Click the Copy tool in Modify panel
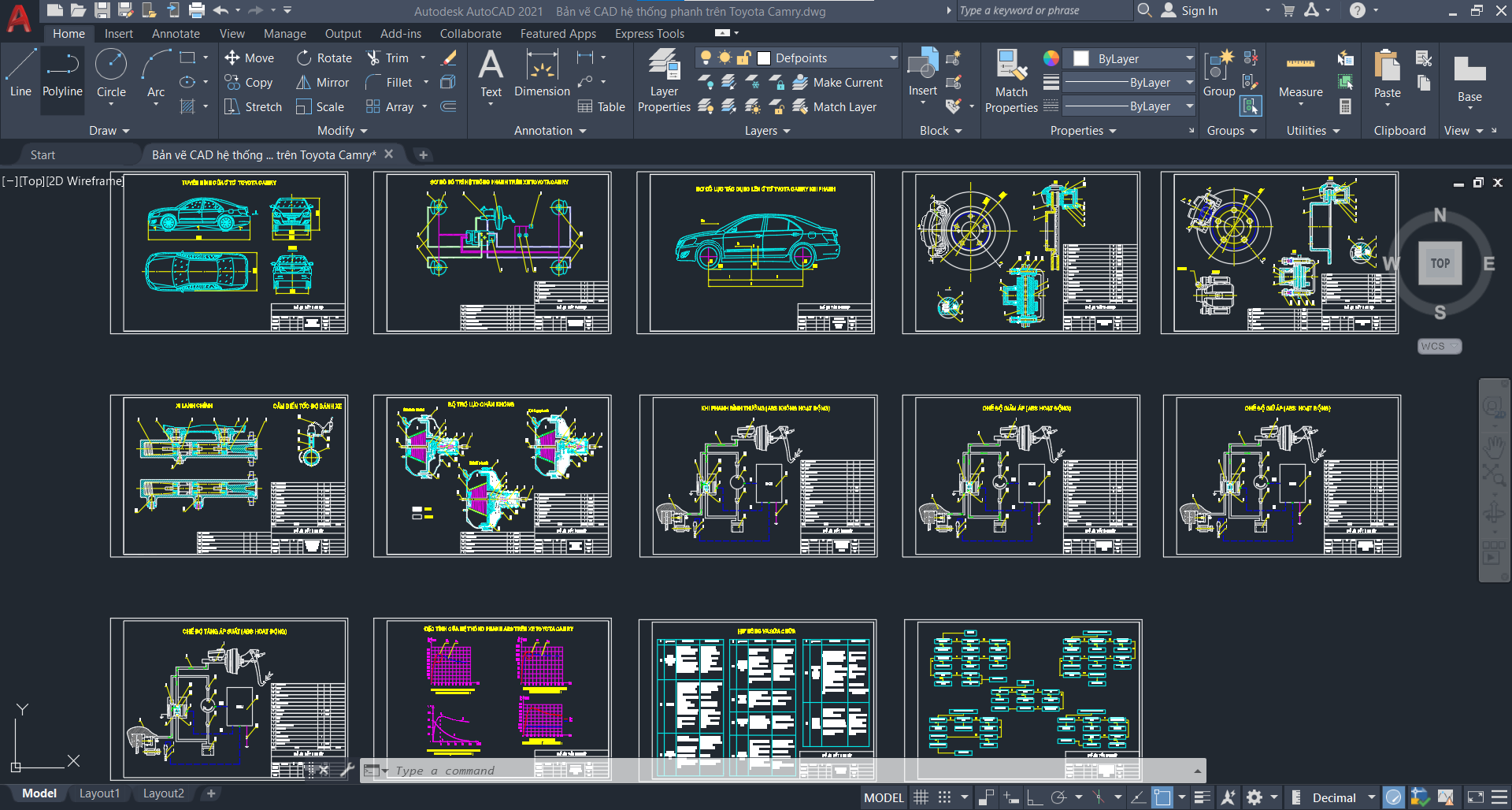The width and height of the screenshot is (1512, 810). tap(248, 82)
